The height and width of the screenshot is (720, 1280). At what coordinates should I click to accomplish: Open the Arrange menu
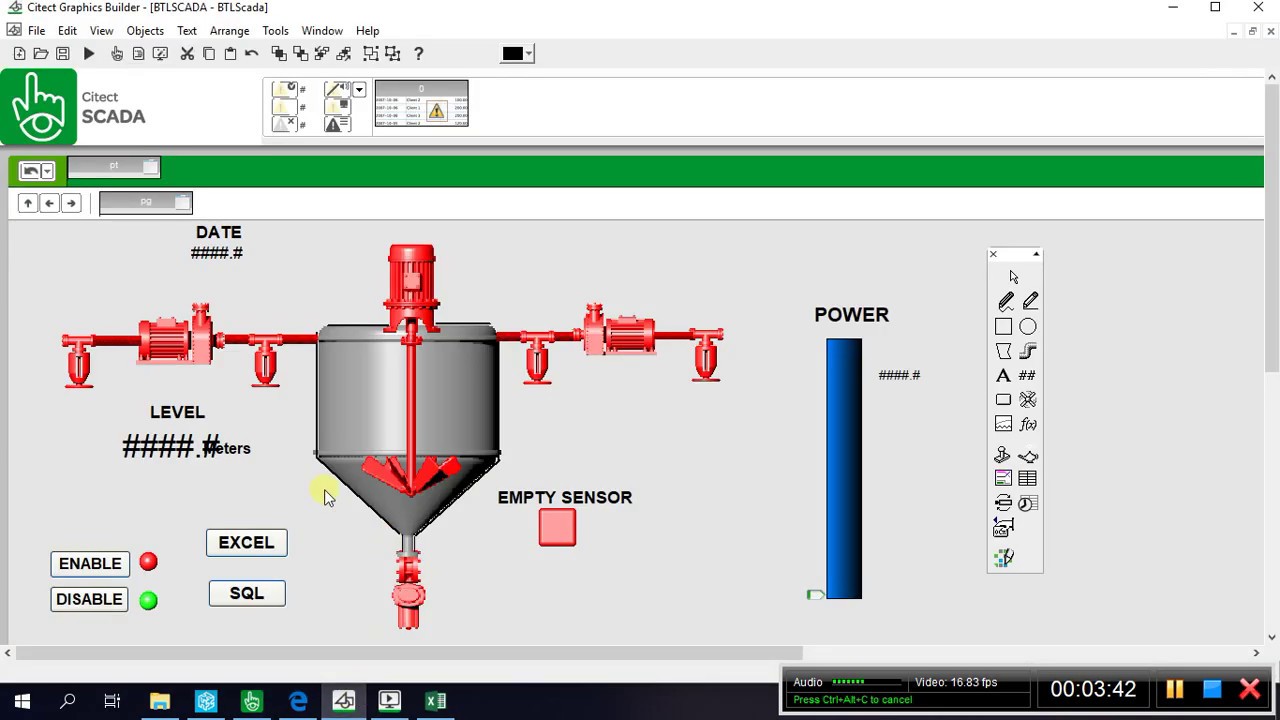click(230, 31)
